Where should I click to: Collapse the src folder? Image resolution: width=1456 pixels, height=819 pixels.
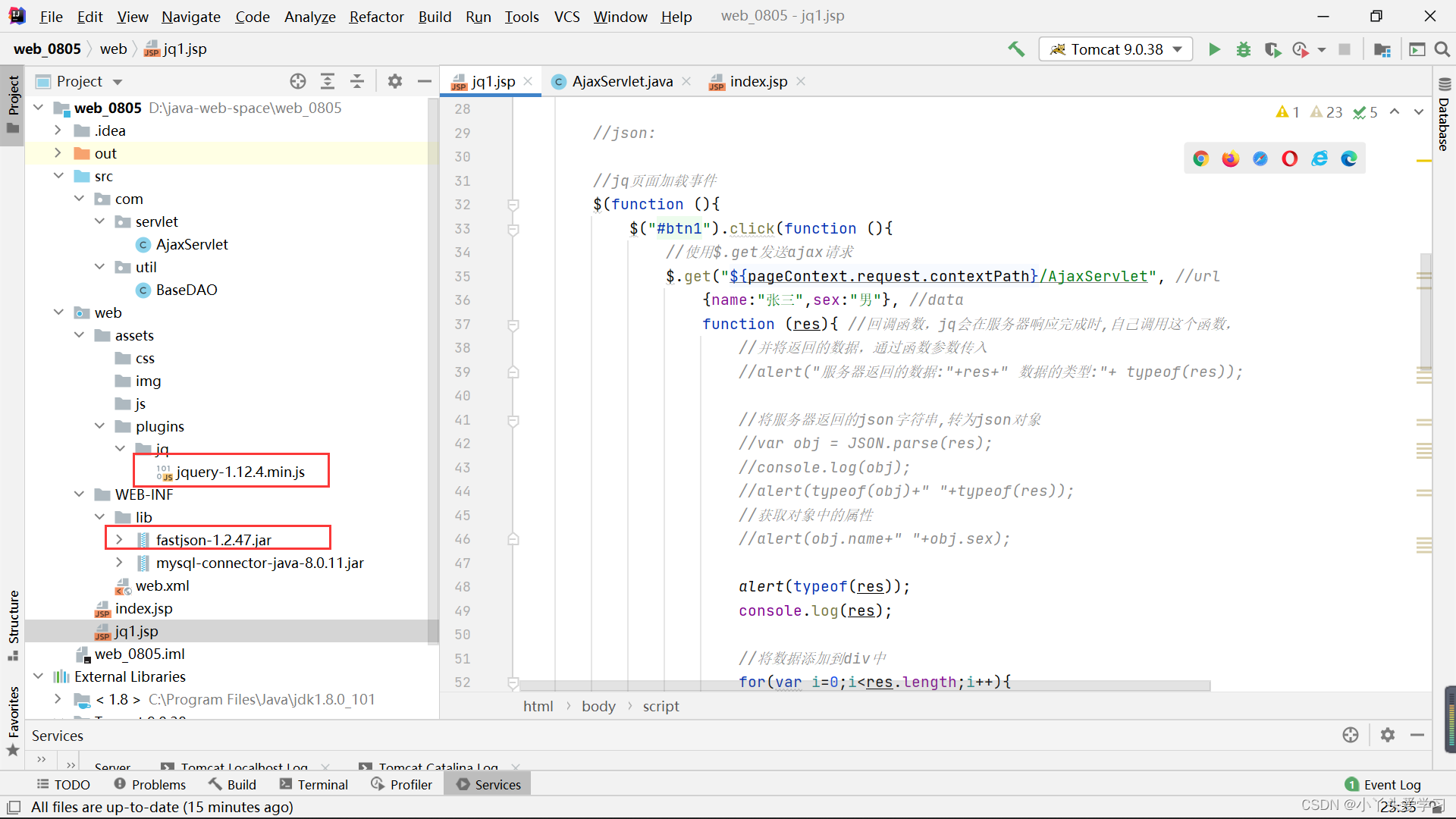pos(58,176)
